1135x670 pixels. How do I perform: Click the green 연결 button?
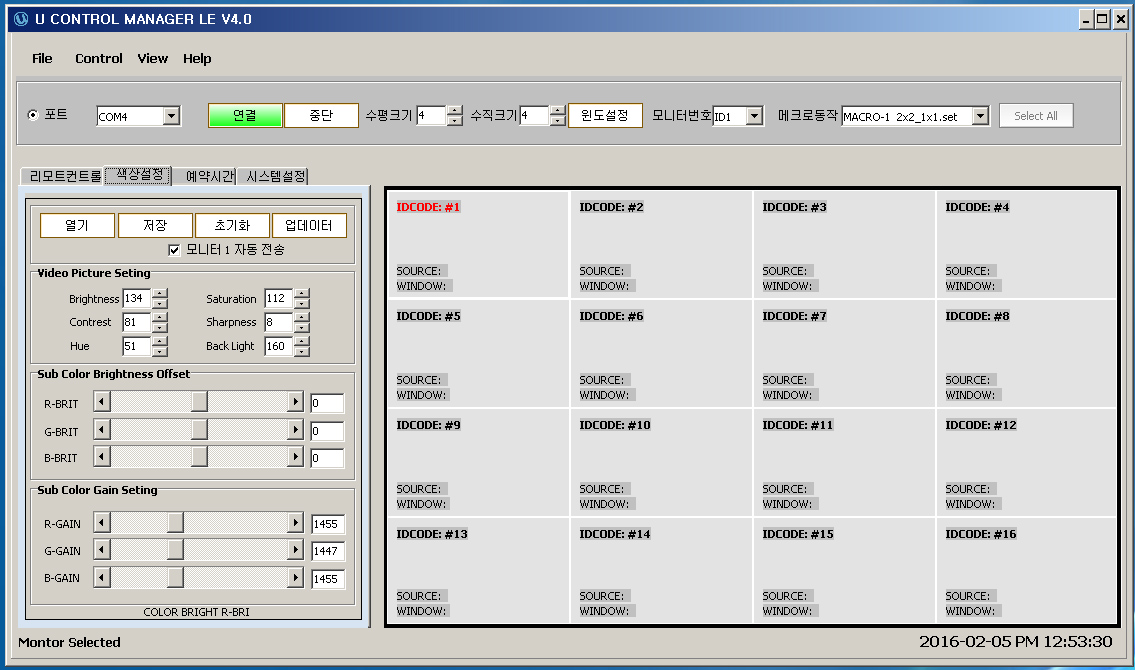[245, 115]
